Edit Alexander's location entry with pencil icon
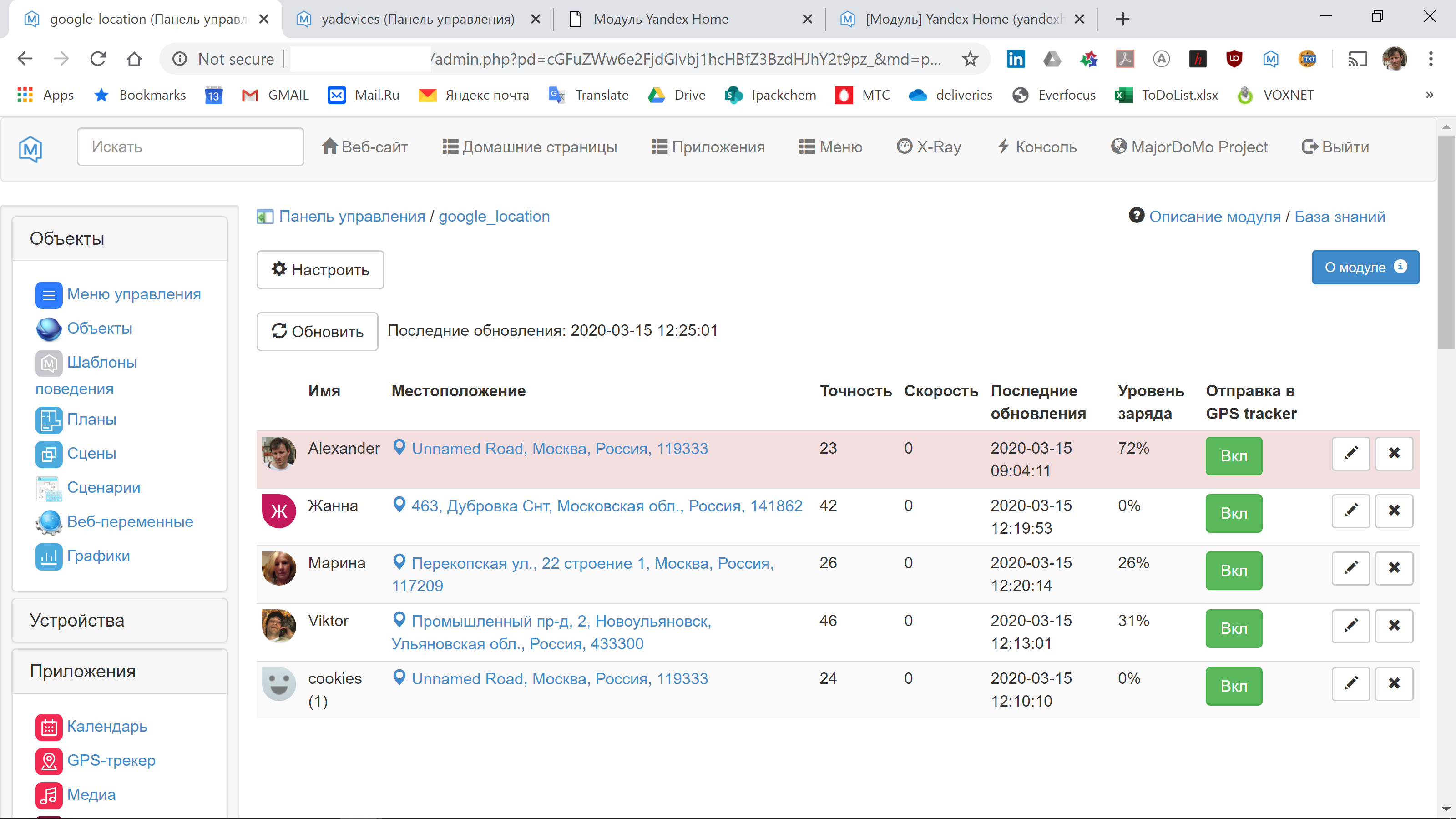 coord(1350,454)
